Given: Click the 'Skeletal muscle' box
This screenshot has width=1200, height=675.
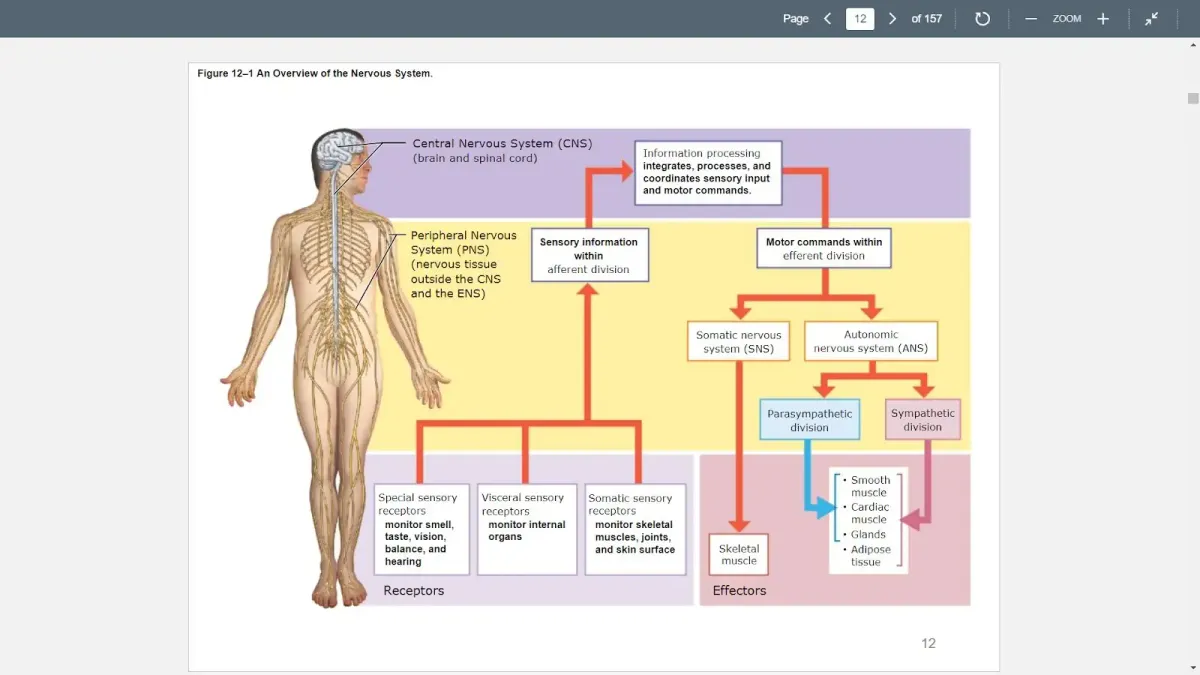Looking at the screenshot, I should click(739, 555).
